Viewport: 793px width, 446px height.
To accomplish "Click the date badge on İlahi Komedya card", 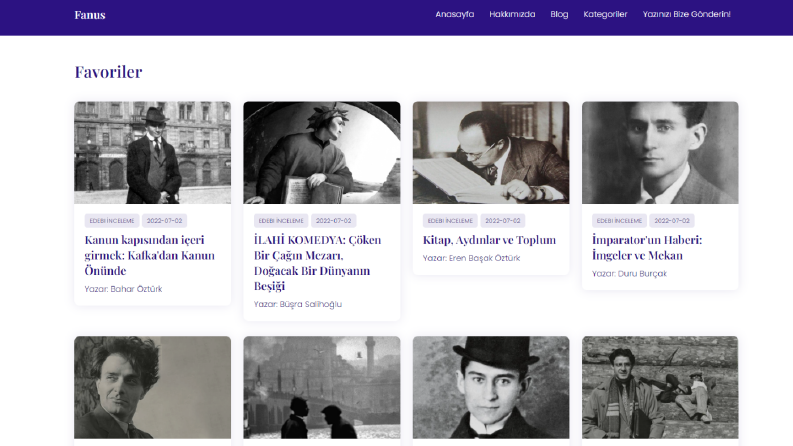I will [333, 221].
